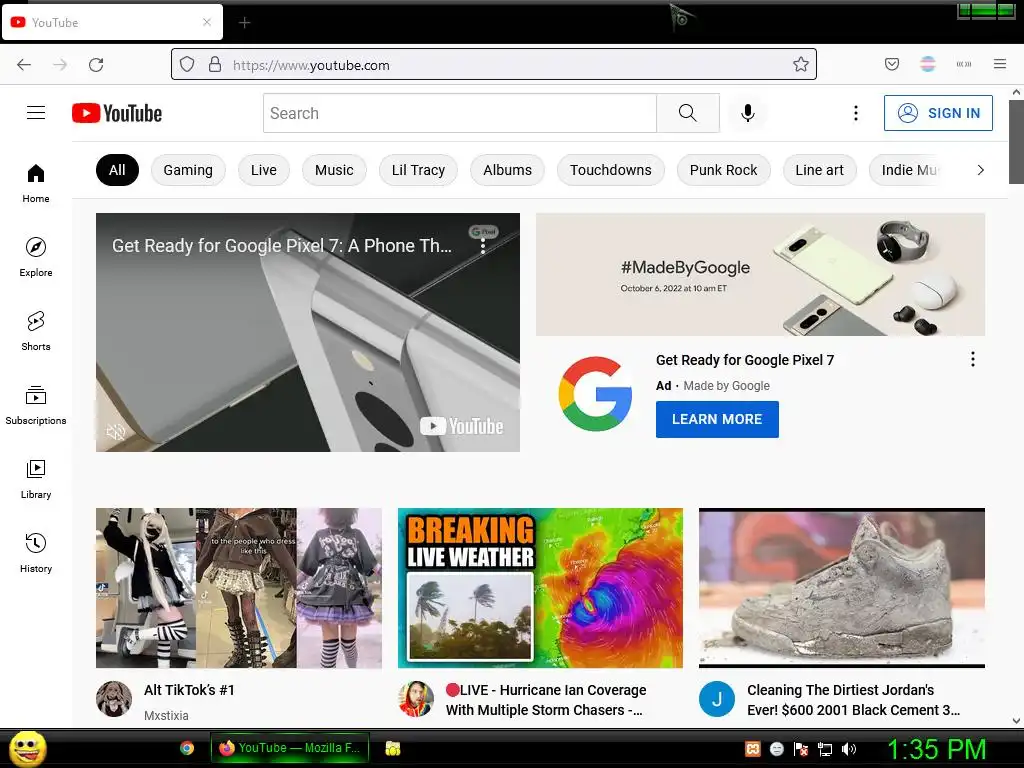Click the blue J channel avatar
Viewport: 1024px width, 768px height.
[716, 699]
